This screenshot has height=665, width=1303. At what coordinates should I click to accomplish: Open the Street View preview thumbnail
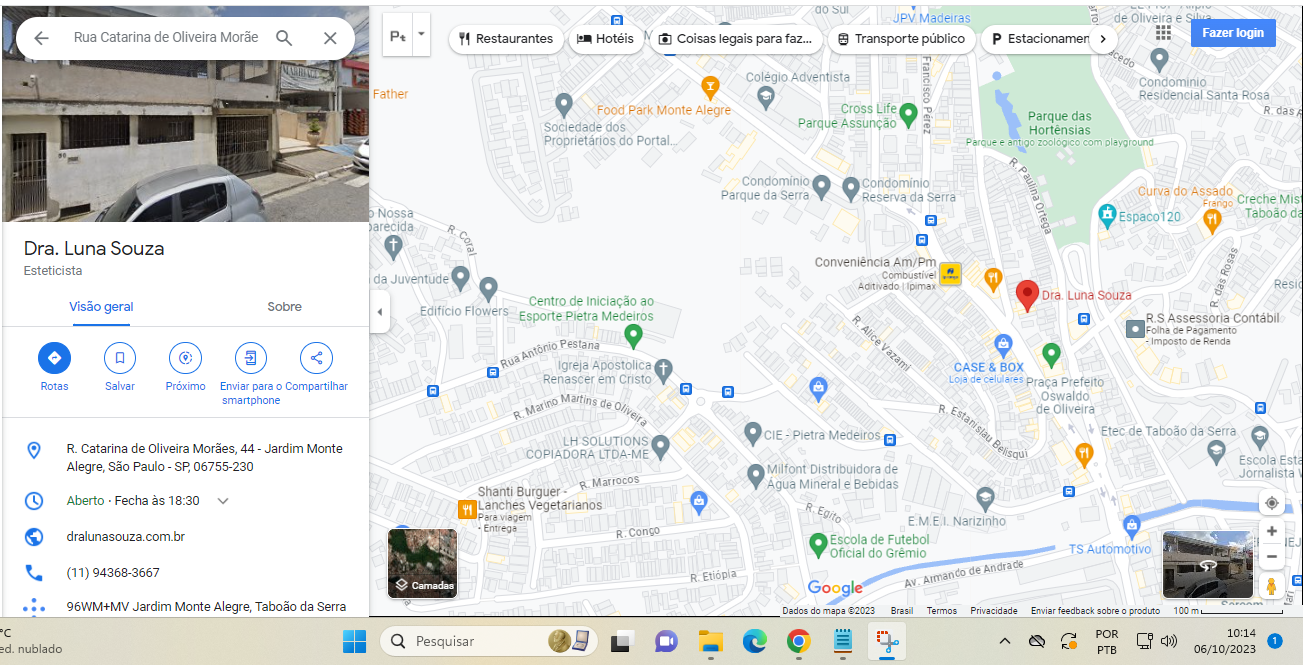pos(1208,565)
